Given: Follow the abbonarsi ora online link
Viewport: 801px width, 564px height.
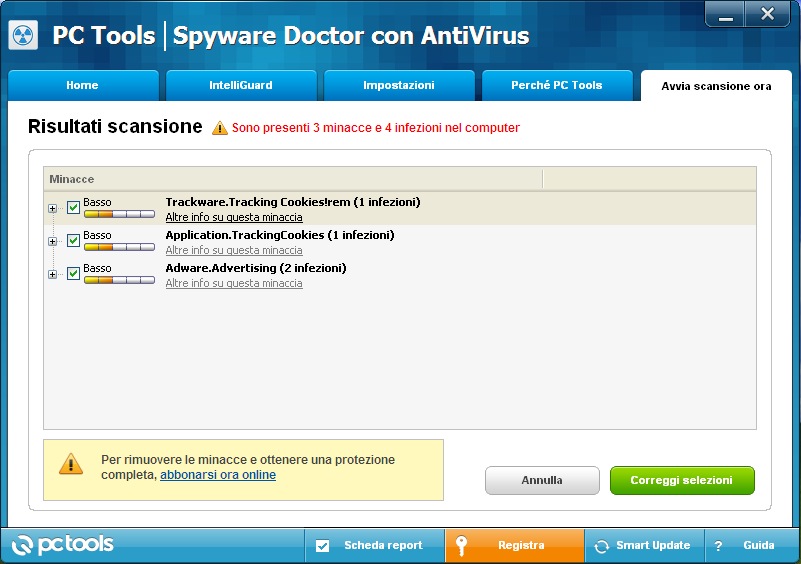Looking at the screenshot, I should 218,475.
